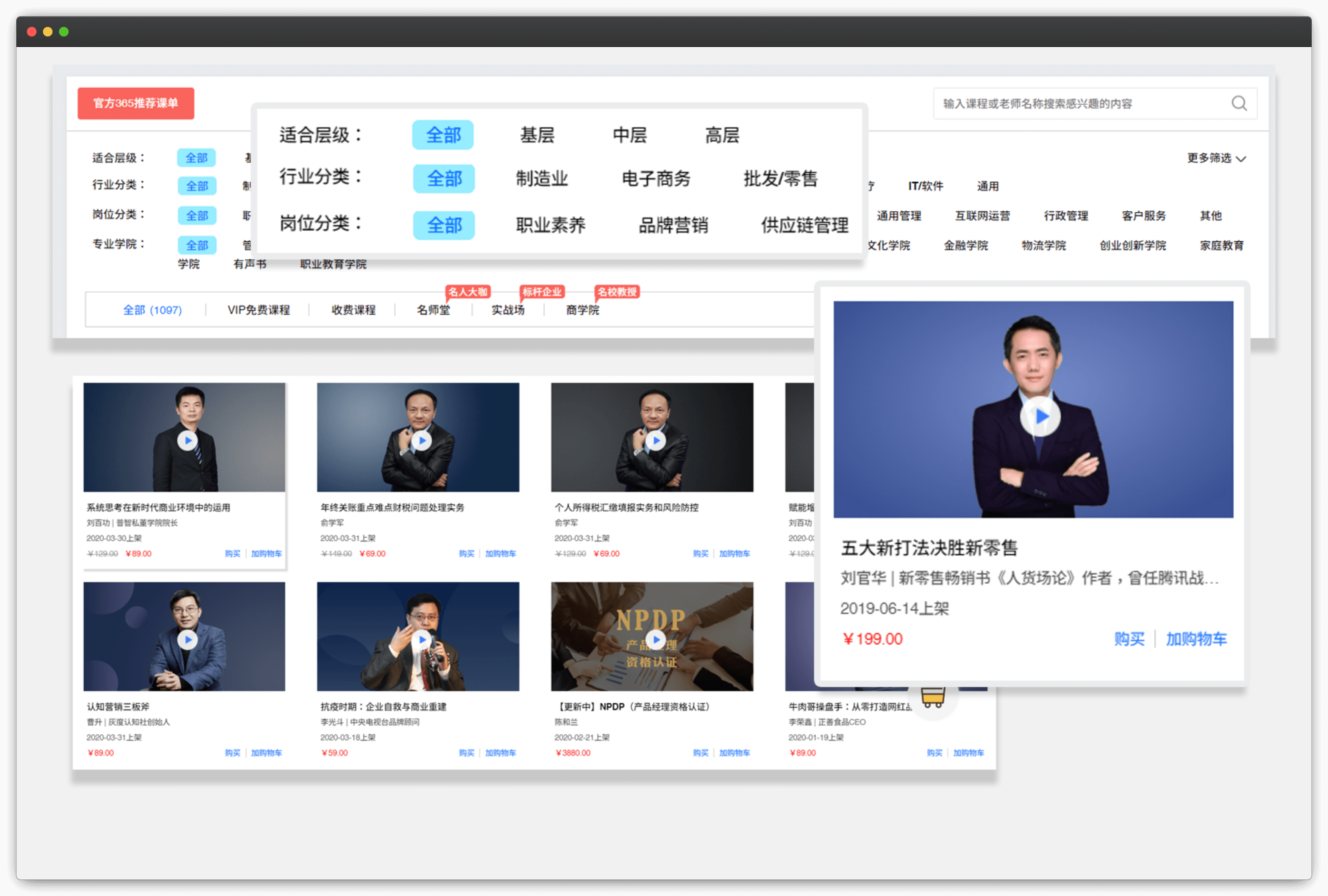Buy the 个人所得税汇缴填报 course
The width and height of the screenshot is (1328, 896).
click(x=701, y=554)
